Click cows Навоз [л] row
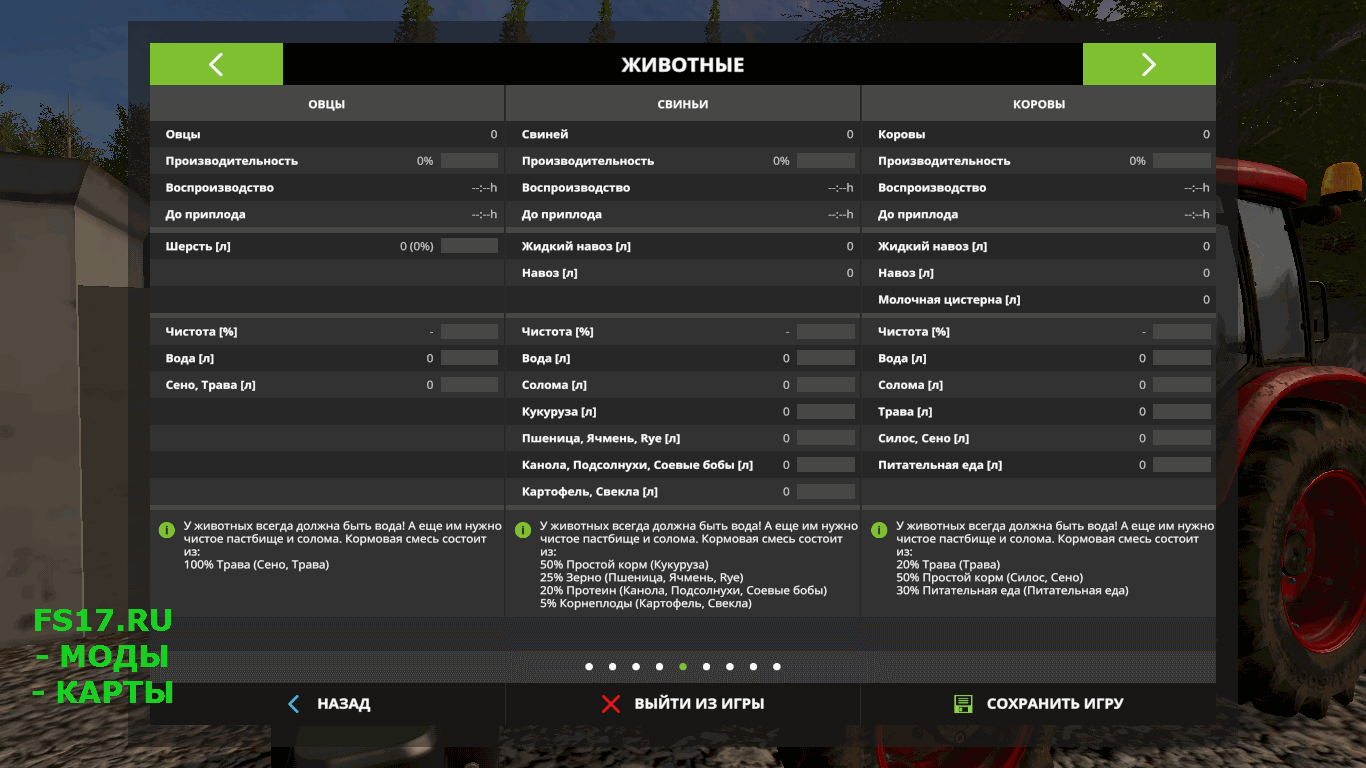1366x768 pixels. (1039, 273)
